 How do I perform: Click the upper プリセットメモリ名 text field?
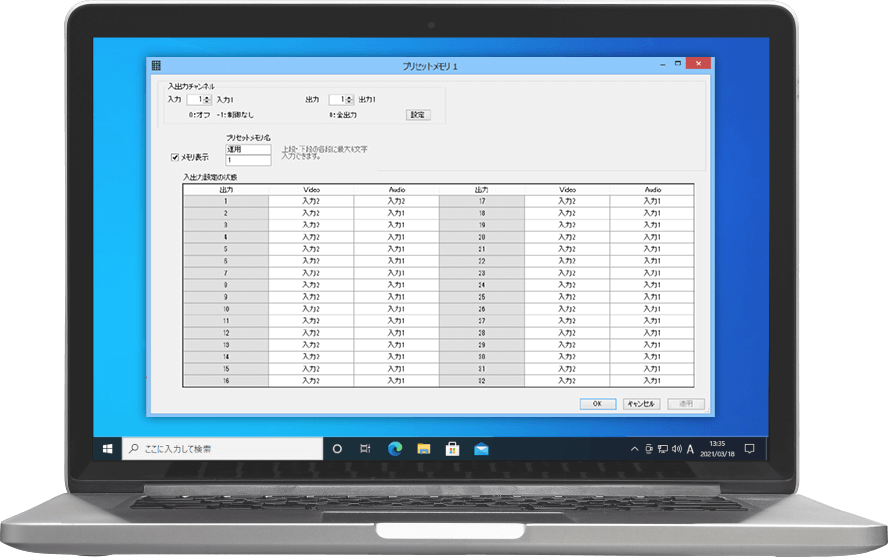click(248, 149)
